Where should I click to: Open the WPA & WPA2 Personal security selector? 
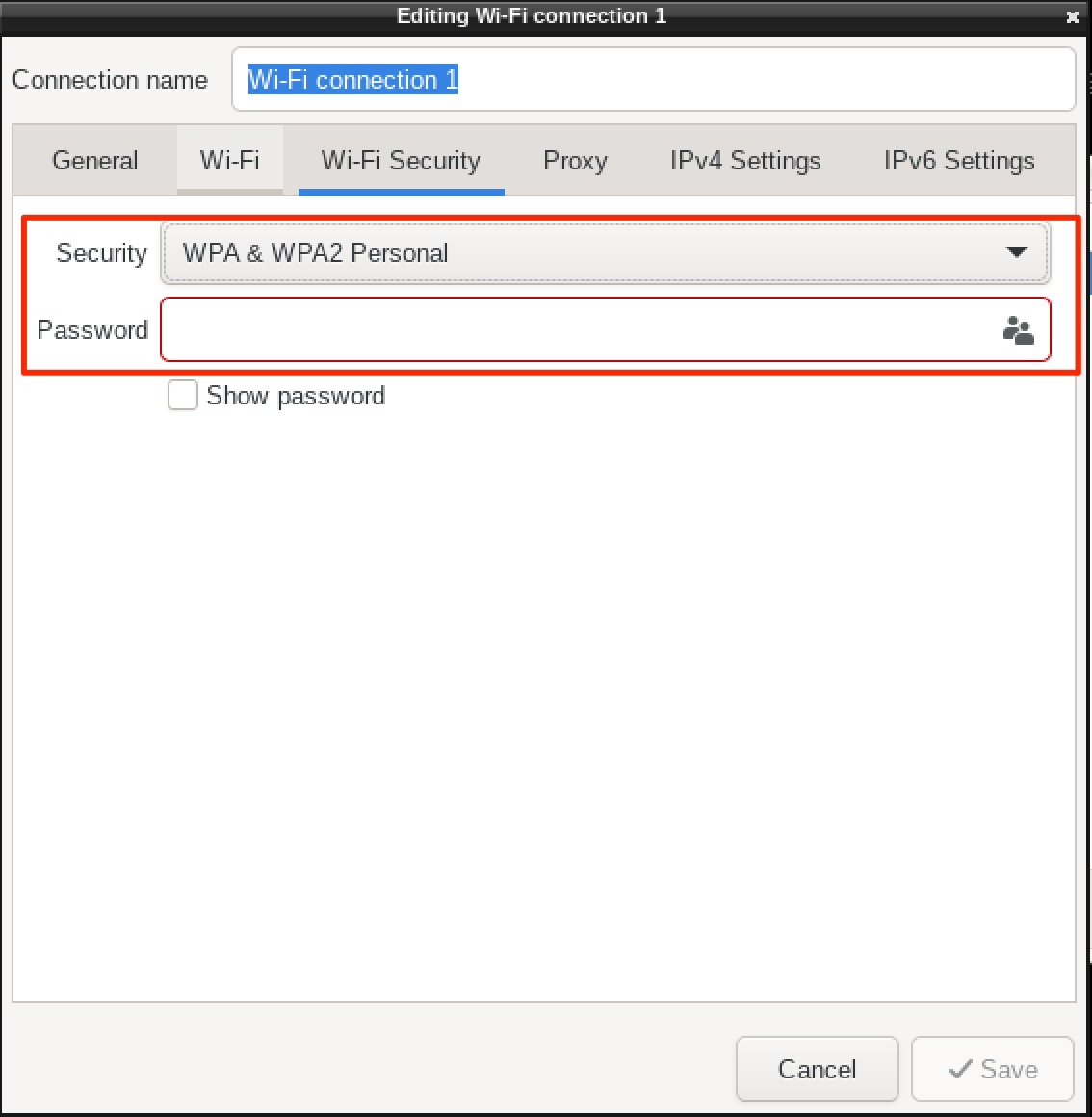click(605, 252)
